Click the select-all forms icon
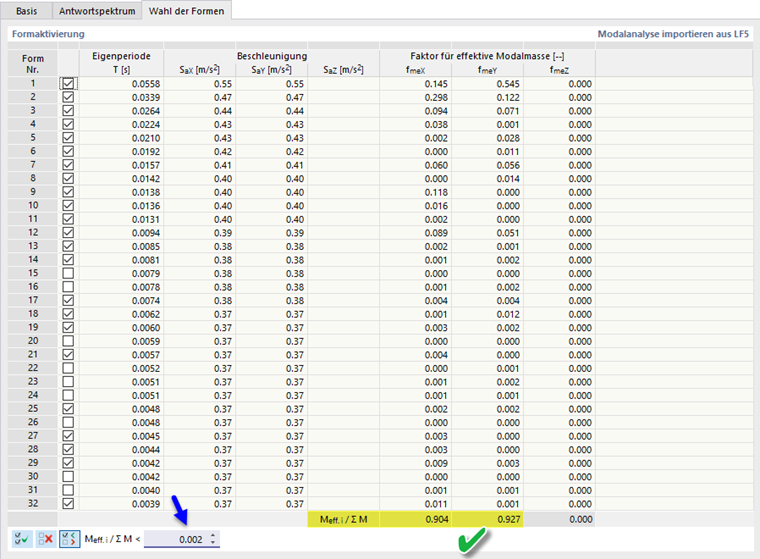Image resolution: width=760 pixels, height=559 pixels. pos(22,539)
